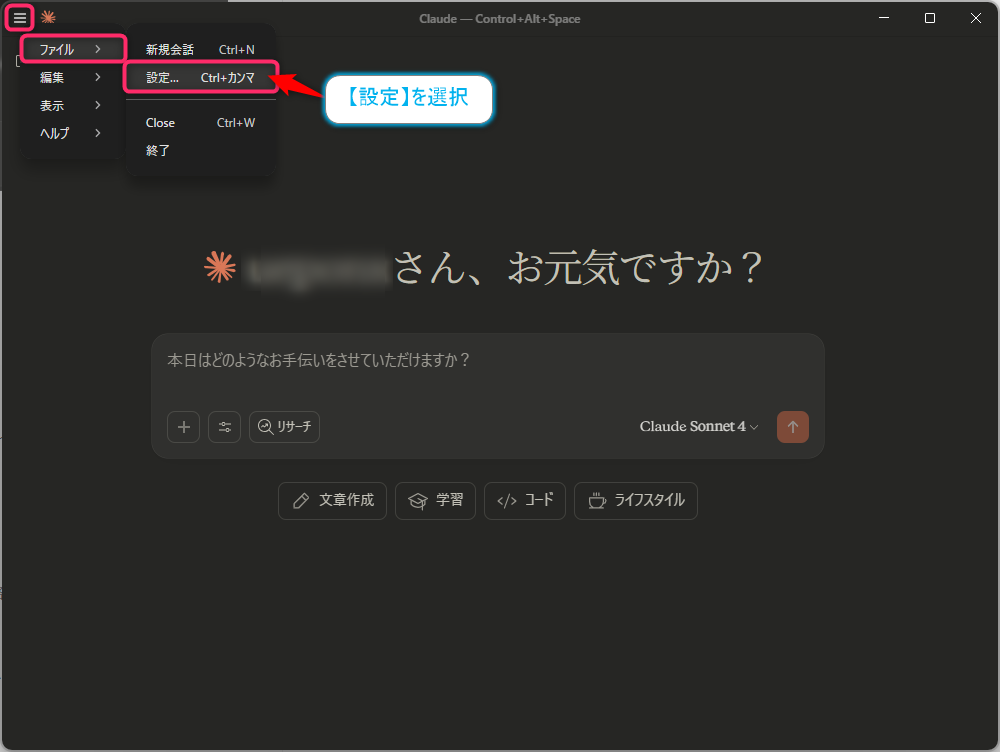Open the hamburger menu icon
This screenshot has width=1000, height=752.
coord(20,18)
